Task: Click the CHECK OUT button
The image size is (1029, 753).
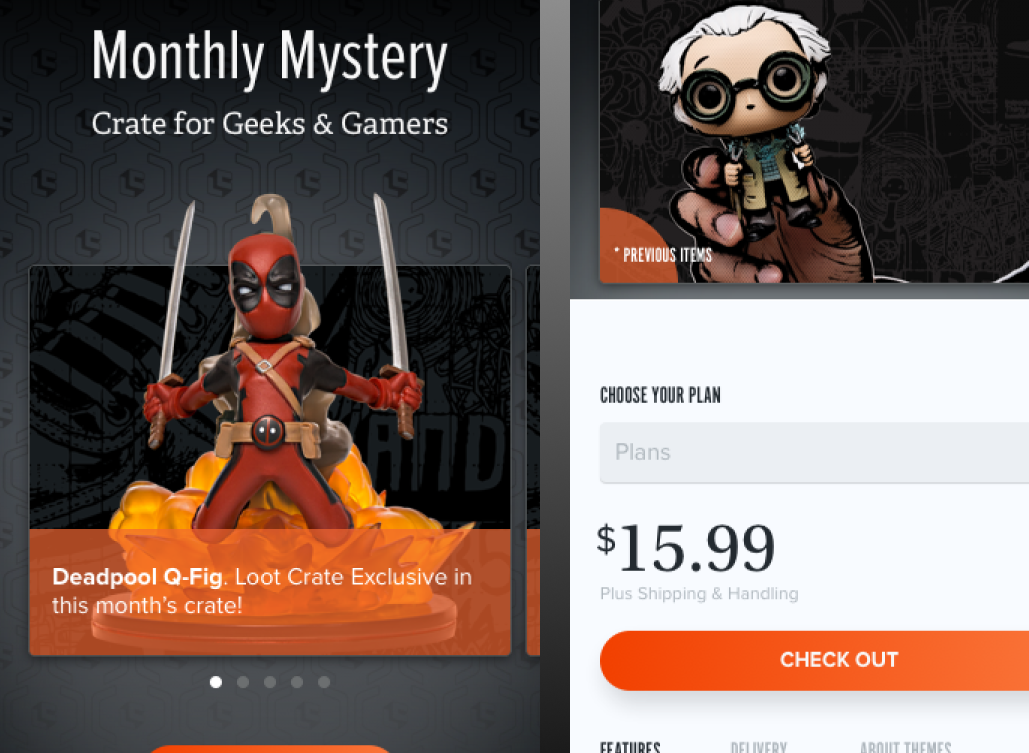Action: tap(814, 660)
